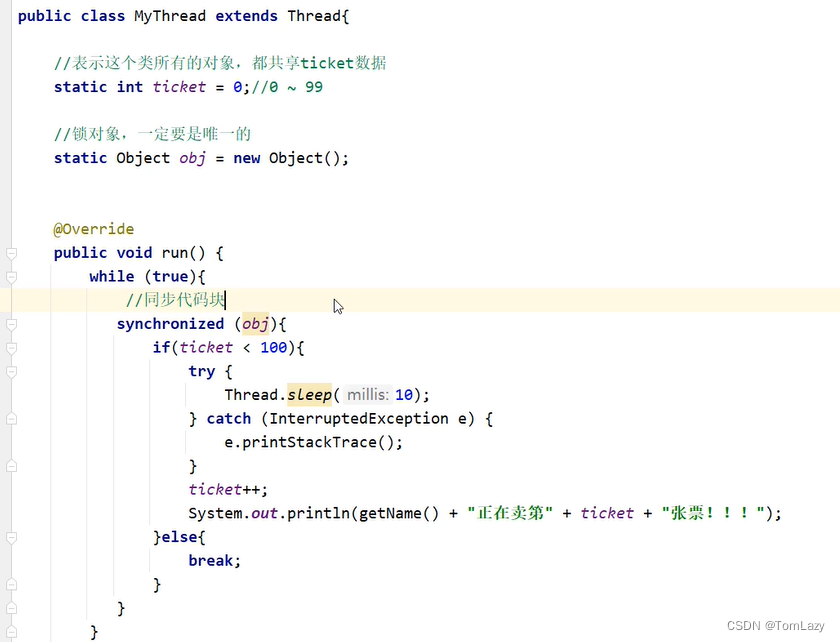Click the "张票！！！" string literal
The image size is (840, 642).
712,513
